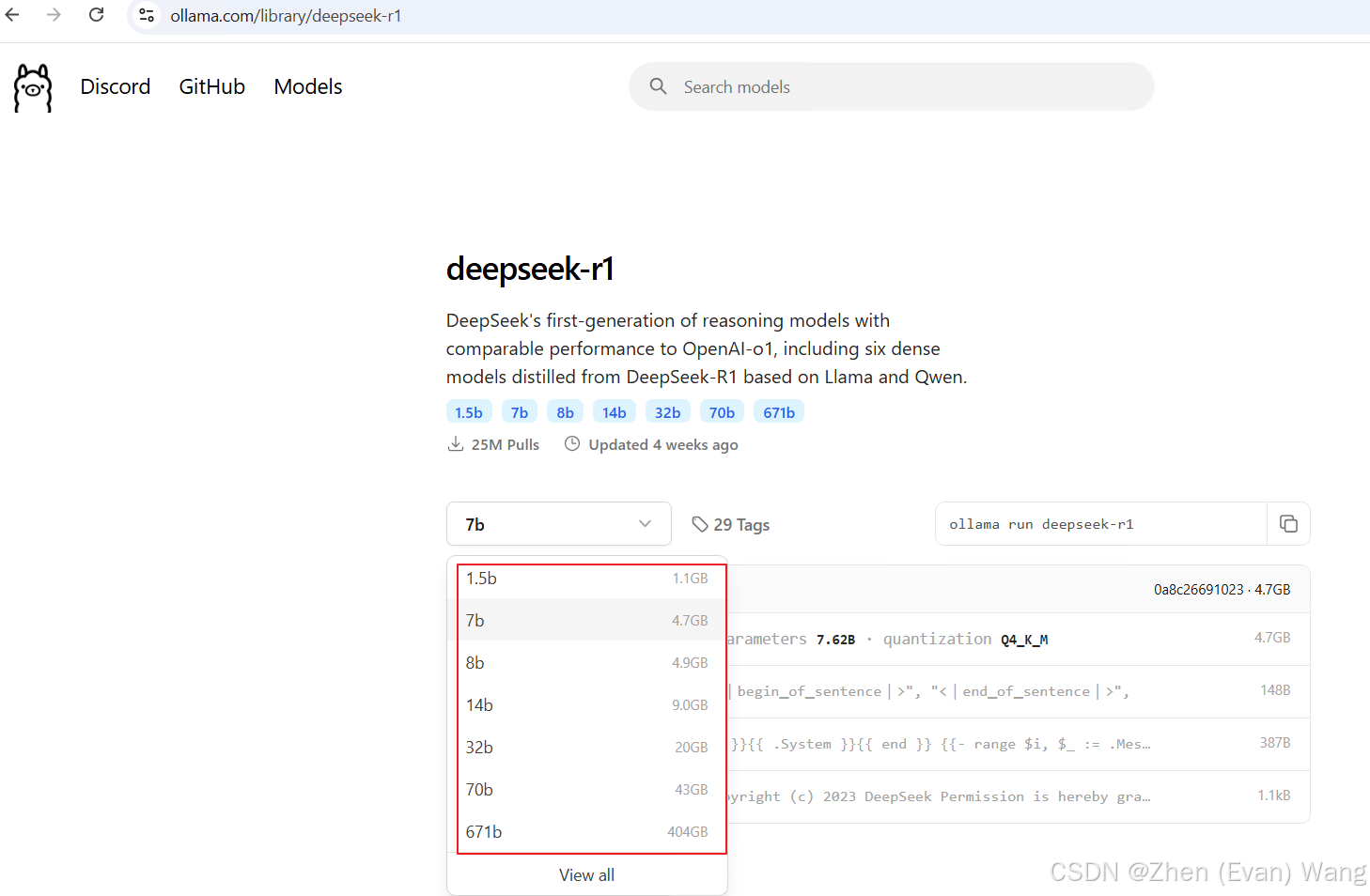This screenshot has width=1370, height=896.
Task: Open the begin_of_sentence params row
Action: point(1018,692)
